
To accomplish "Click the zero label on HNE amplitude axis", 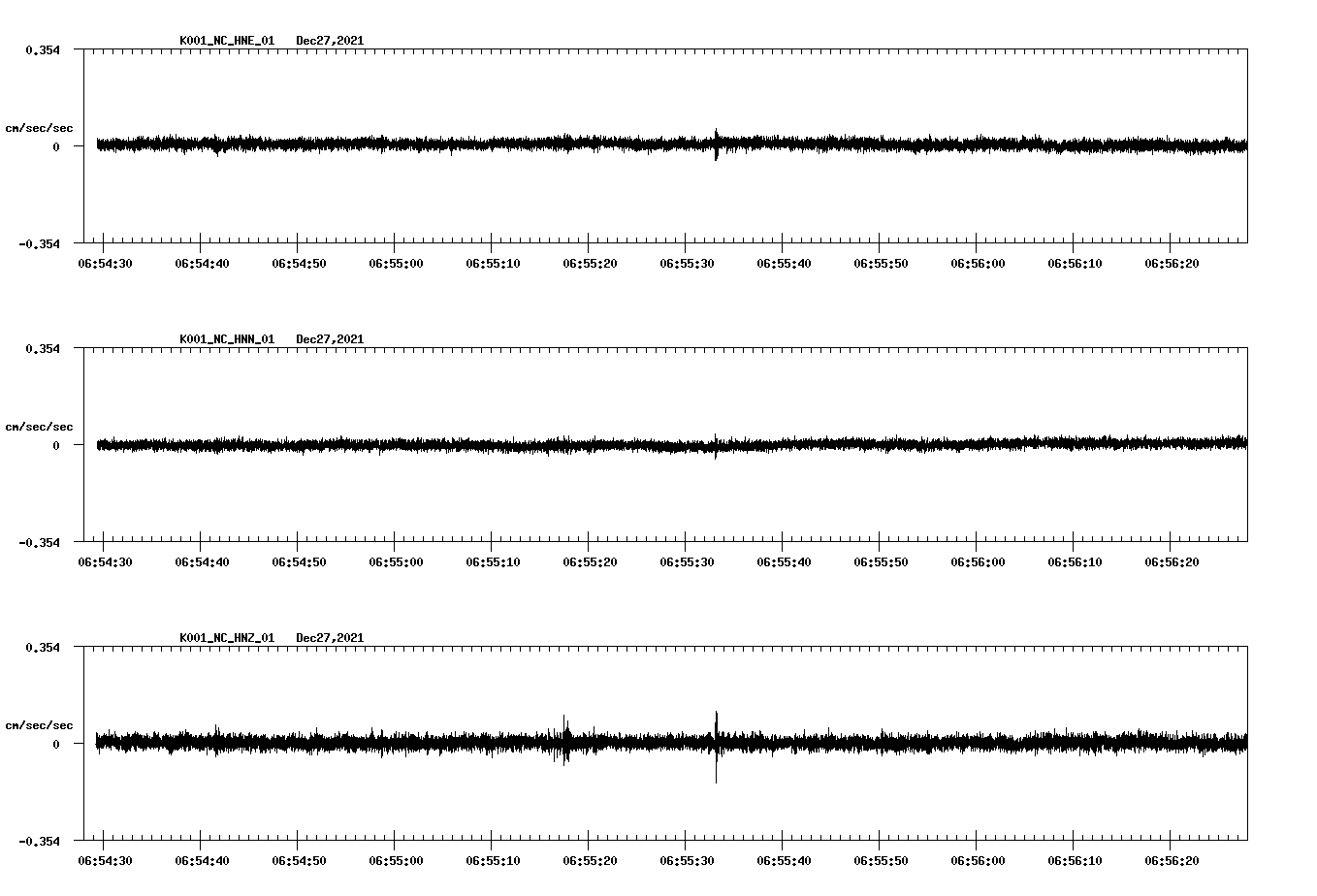I will click(56, 146).
